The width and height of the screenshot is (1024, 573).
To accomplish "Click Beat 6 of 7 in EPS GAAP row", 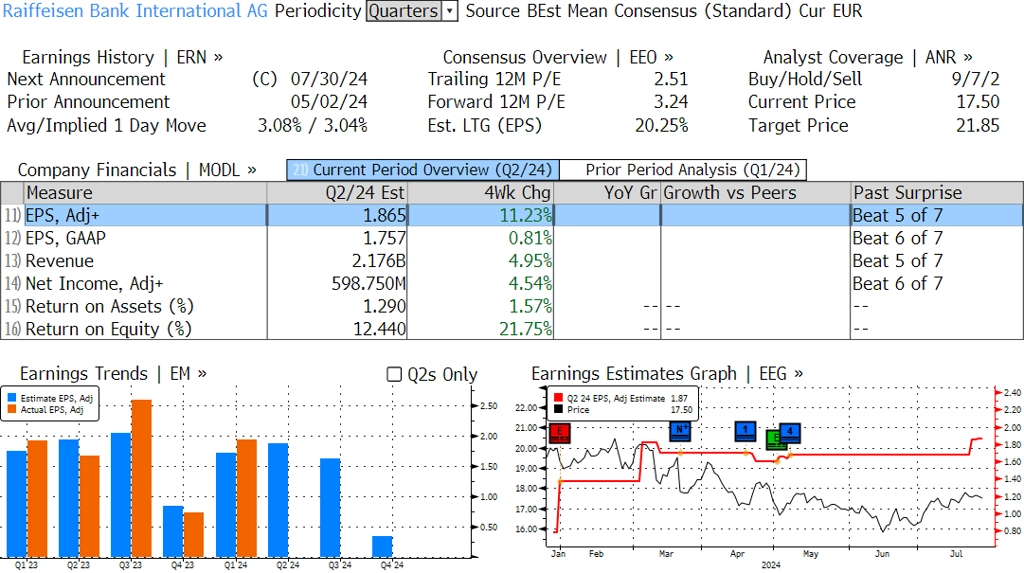I will [898, 238].
